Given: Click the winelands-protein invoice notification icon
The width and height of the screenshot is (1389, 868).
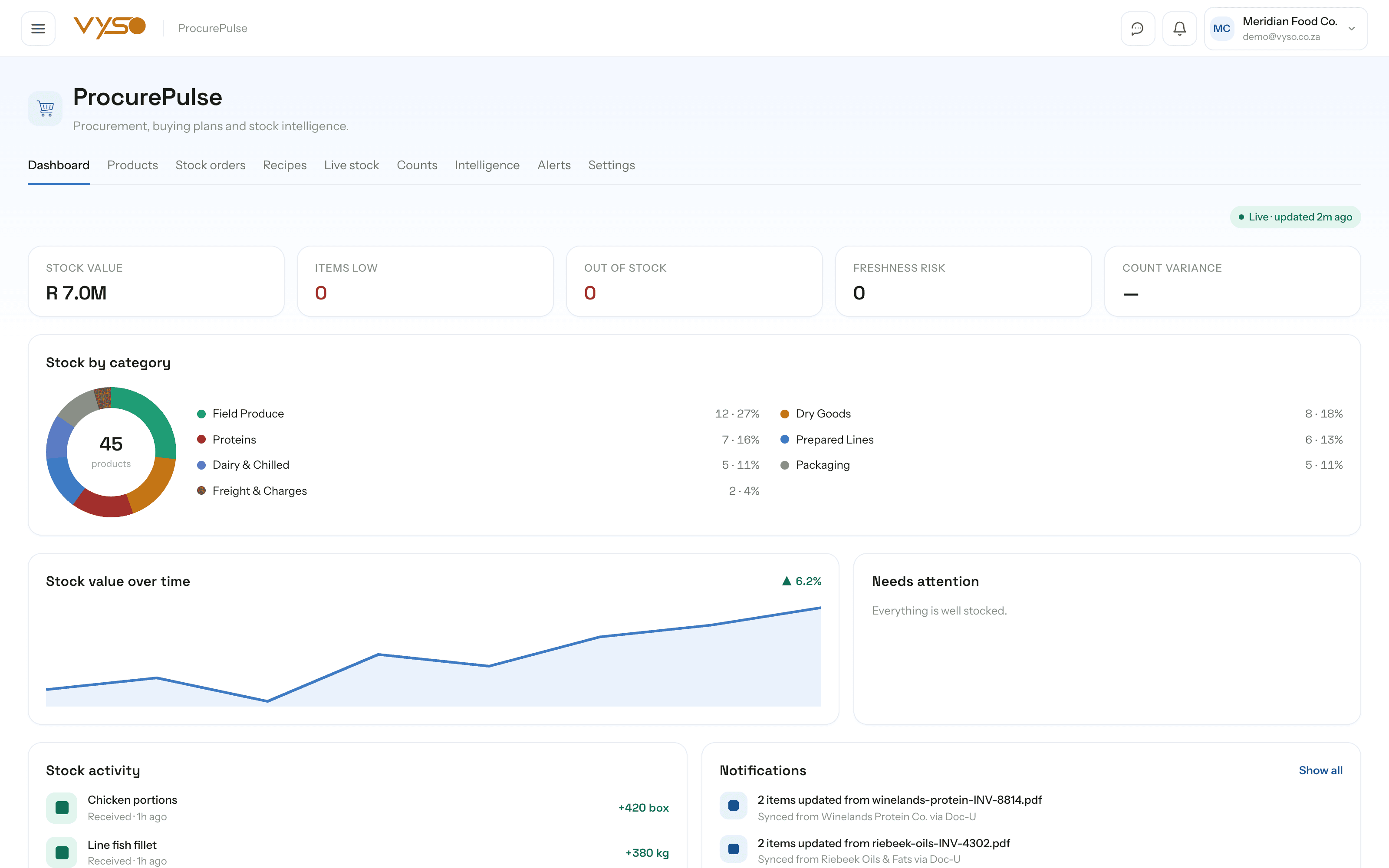Looking at the screenshot, I should point(733,806).
